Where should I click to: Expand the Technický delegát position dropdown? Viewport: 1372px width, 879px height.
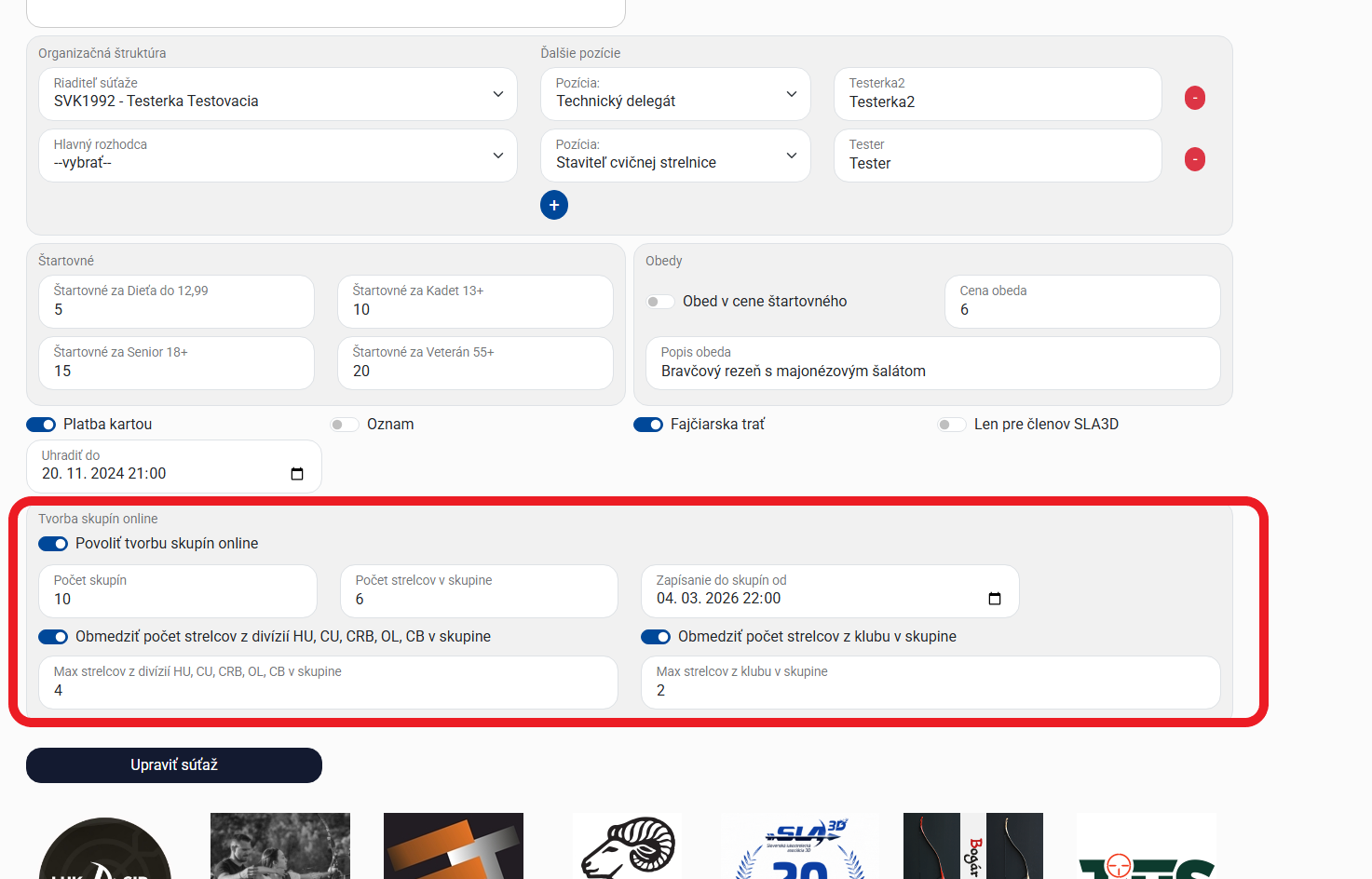click(x=675, y=94)
